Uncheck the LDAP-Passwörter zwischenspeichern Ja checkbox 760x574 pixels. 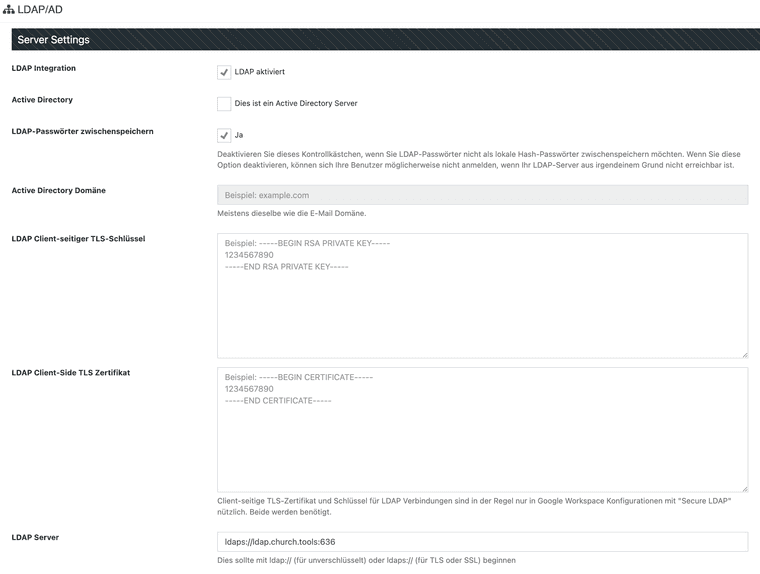point(224,135)
